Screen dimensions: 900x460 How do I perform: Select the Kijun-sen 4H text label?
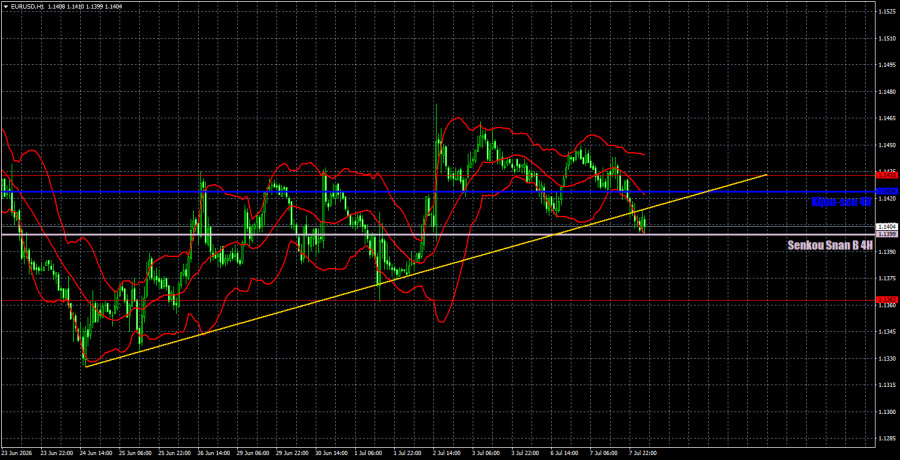pyautogui.click(x=841, y=202)
